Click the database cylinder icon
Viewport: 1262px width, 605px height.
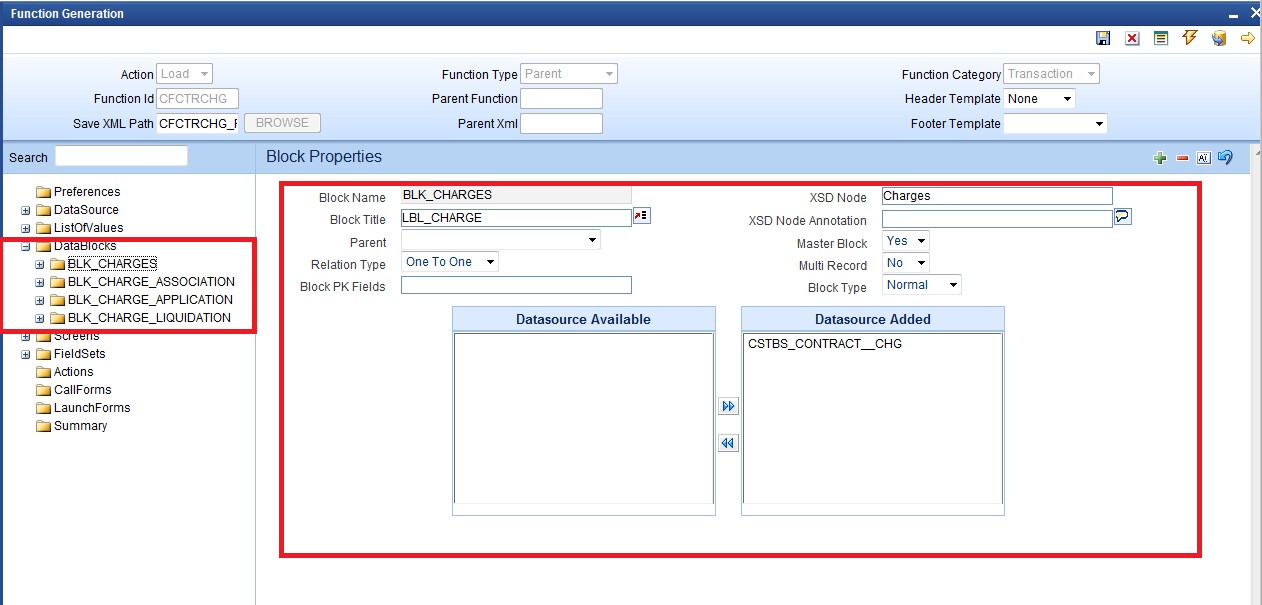pos(1219,38)
